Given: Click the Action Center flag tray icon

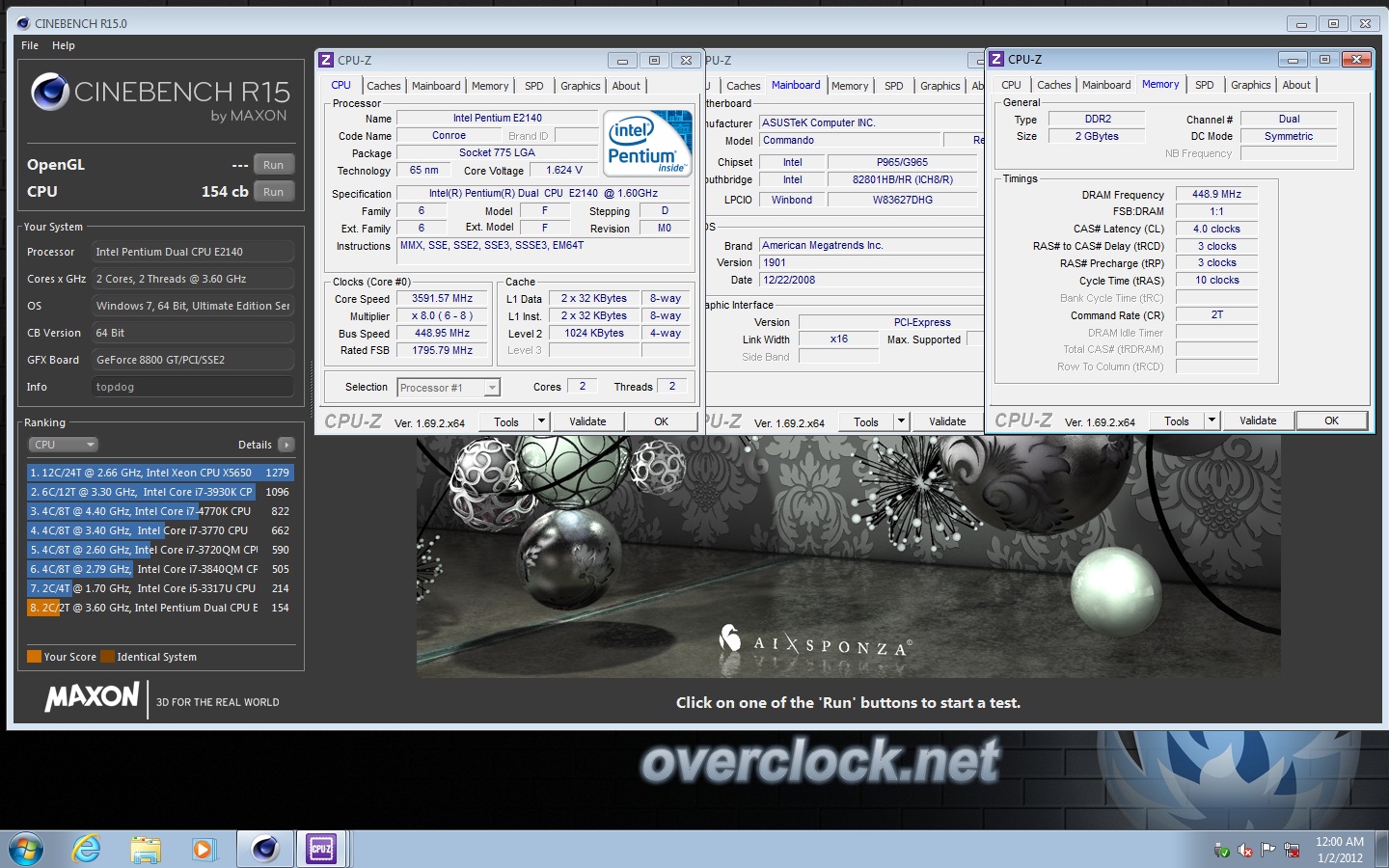Looking at the screenshot, I should tap(1267, 850).
